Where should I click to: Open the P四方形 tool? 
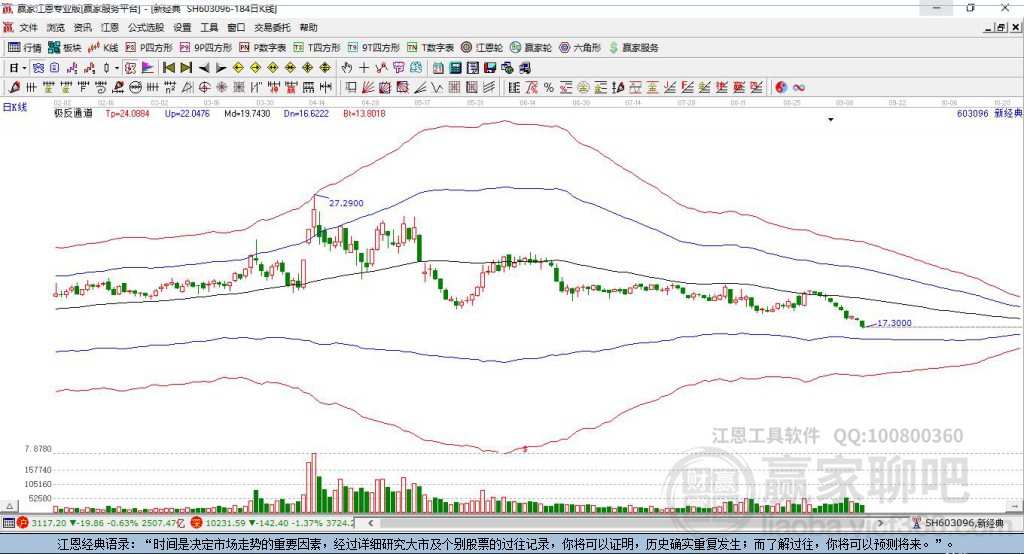149,48
